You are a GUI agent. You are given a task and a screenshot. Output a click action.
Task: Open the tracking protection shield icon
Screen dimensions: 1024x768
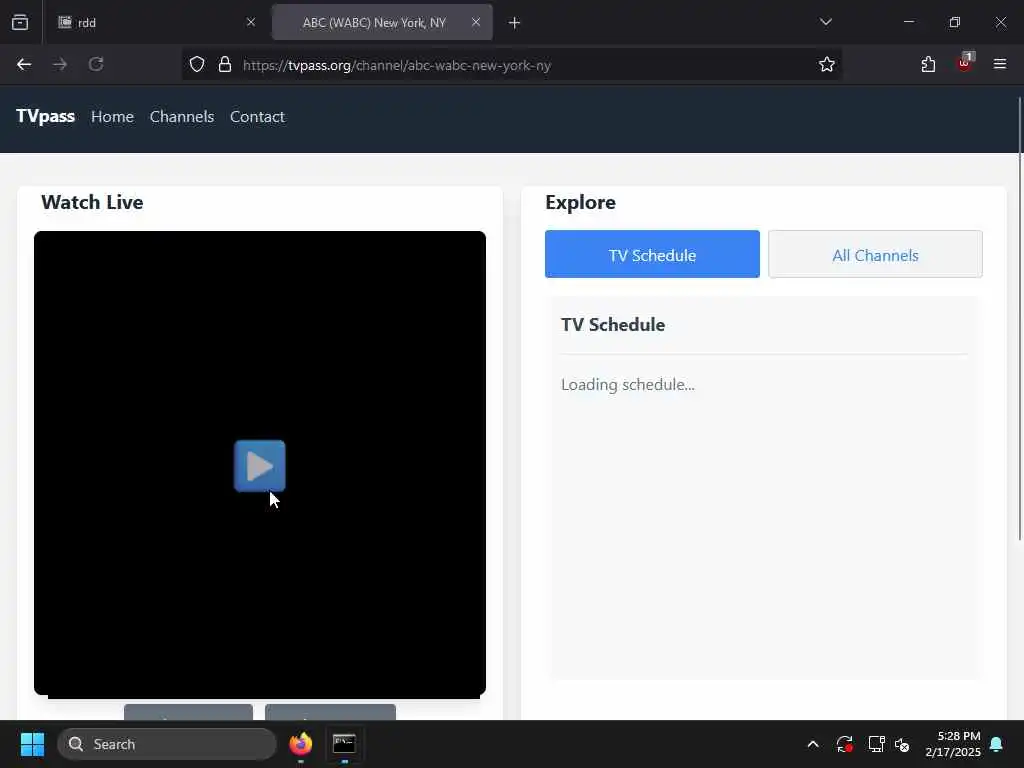[197, 64]
